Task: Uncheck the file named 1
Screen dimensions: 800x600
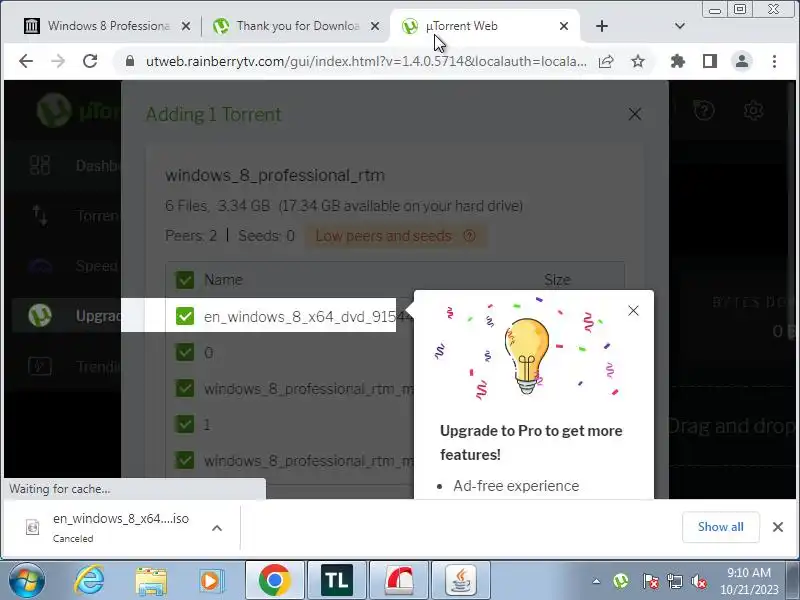Action: tap(185, 424)
